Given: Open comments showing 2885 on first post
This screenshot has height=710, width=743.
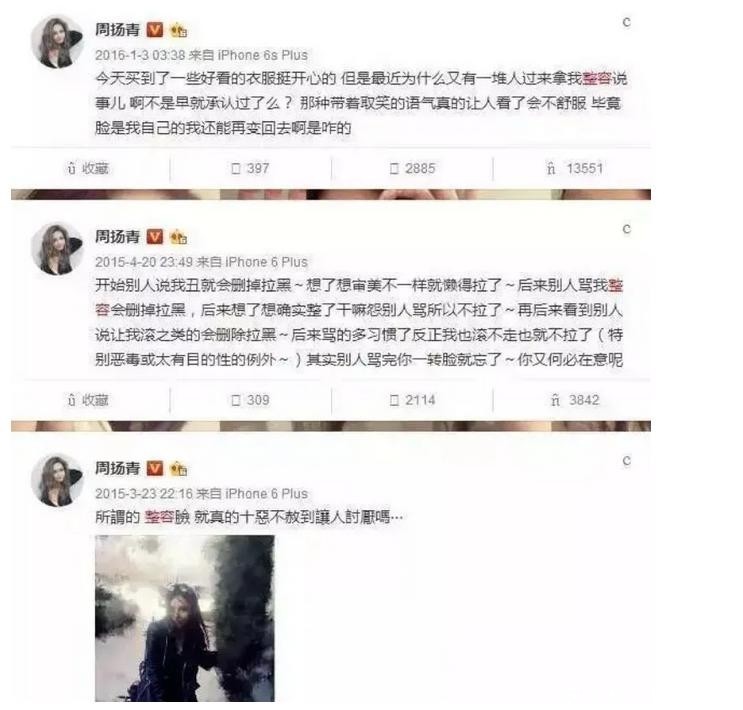Looking at the screenshot, I should pyautogui.click(x=412, y=169).
